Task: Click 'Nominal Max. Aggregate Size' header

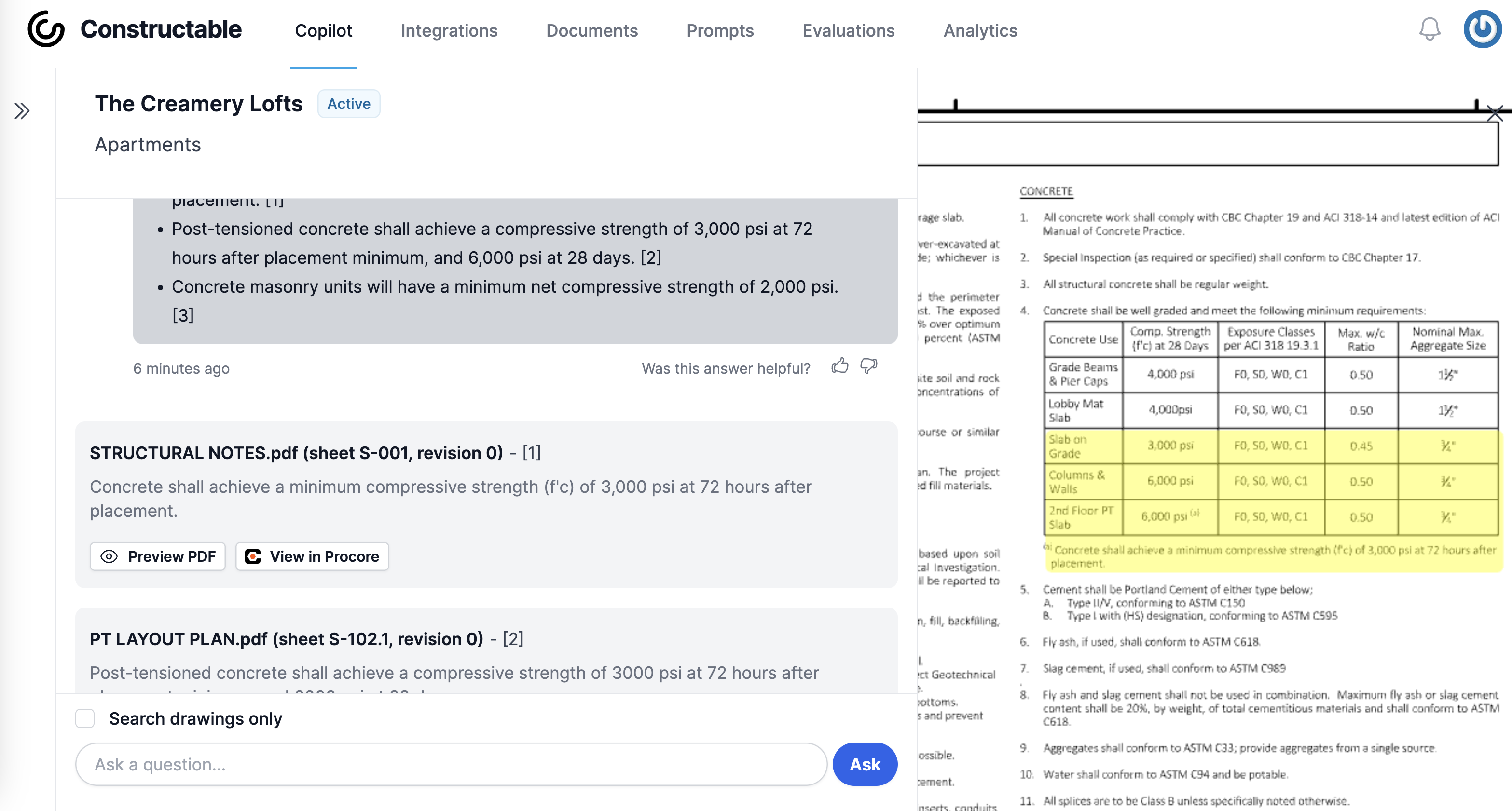Action: pyautogui.click(x=1448, y=339)
